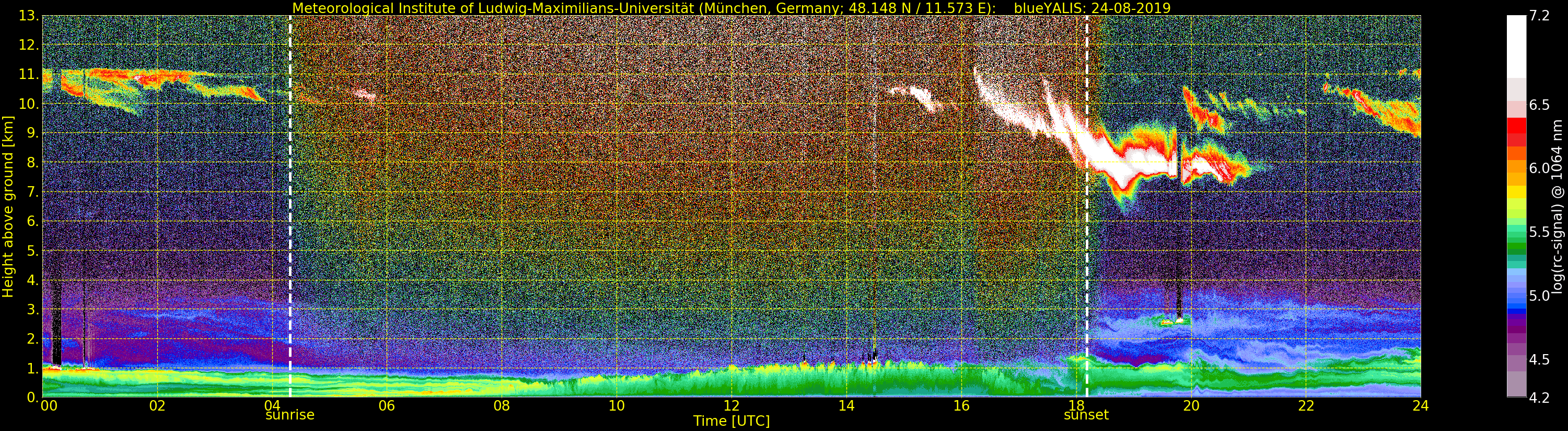1568x431 pixels.
Task: Select the "16" time tick label
Action: 961,406
